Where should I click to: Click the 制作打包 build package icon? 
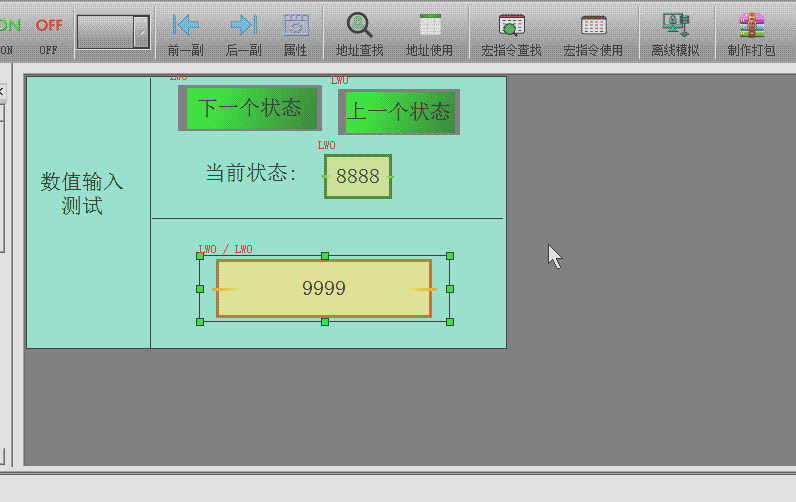click(x=751, y=26)
